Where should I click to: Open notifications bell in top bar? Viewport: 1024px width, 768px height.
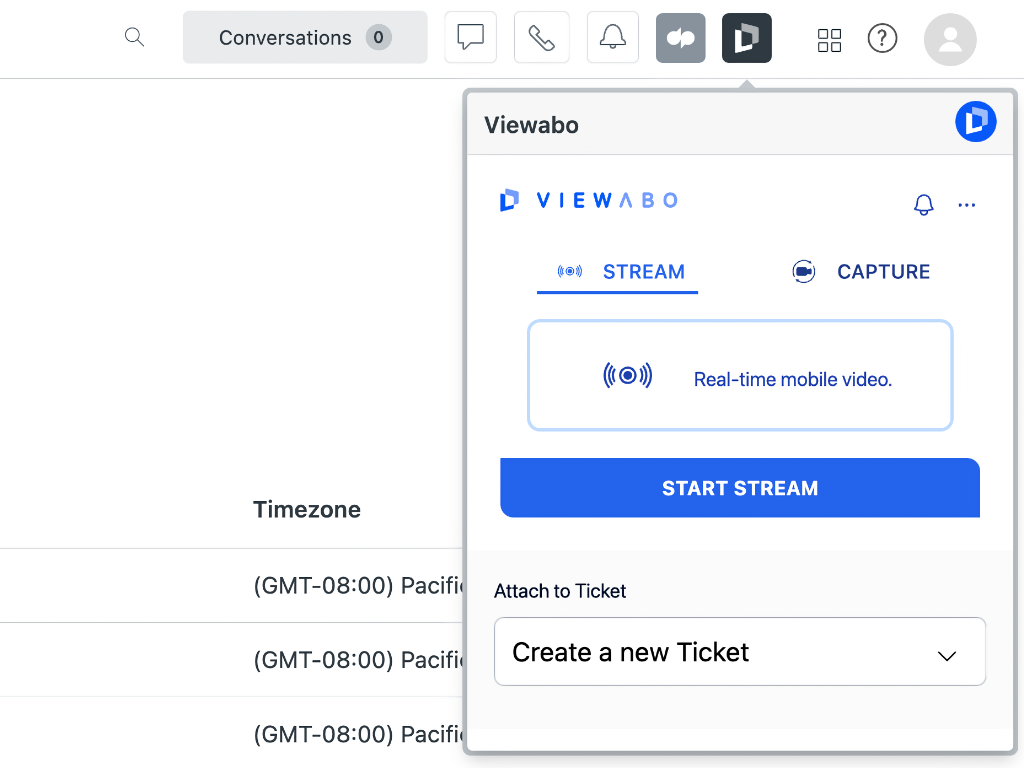[x=612, y=38]
